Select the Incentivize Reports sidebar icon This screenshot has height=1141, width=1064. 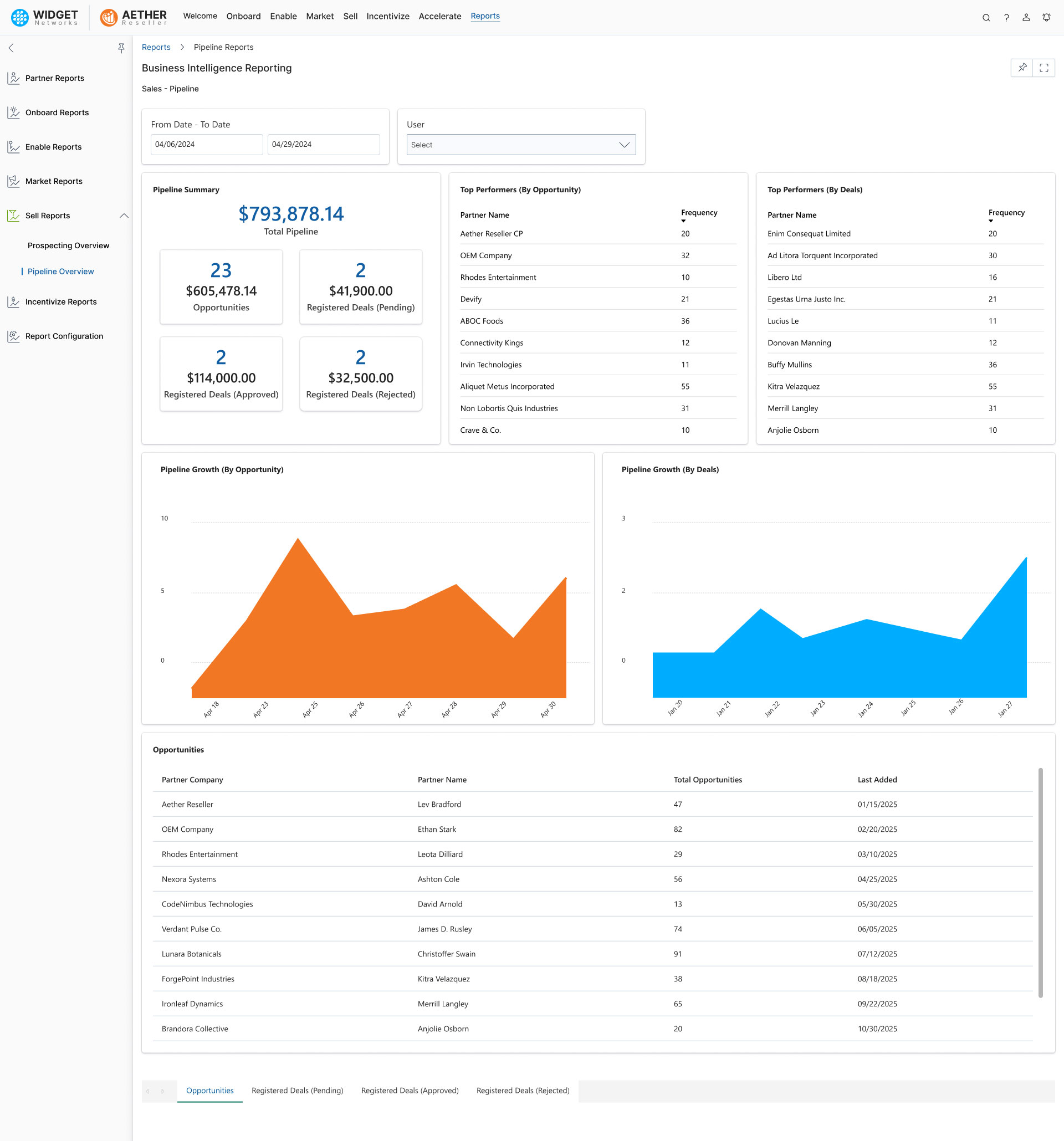click(14, 301)
